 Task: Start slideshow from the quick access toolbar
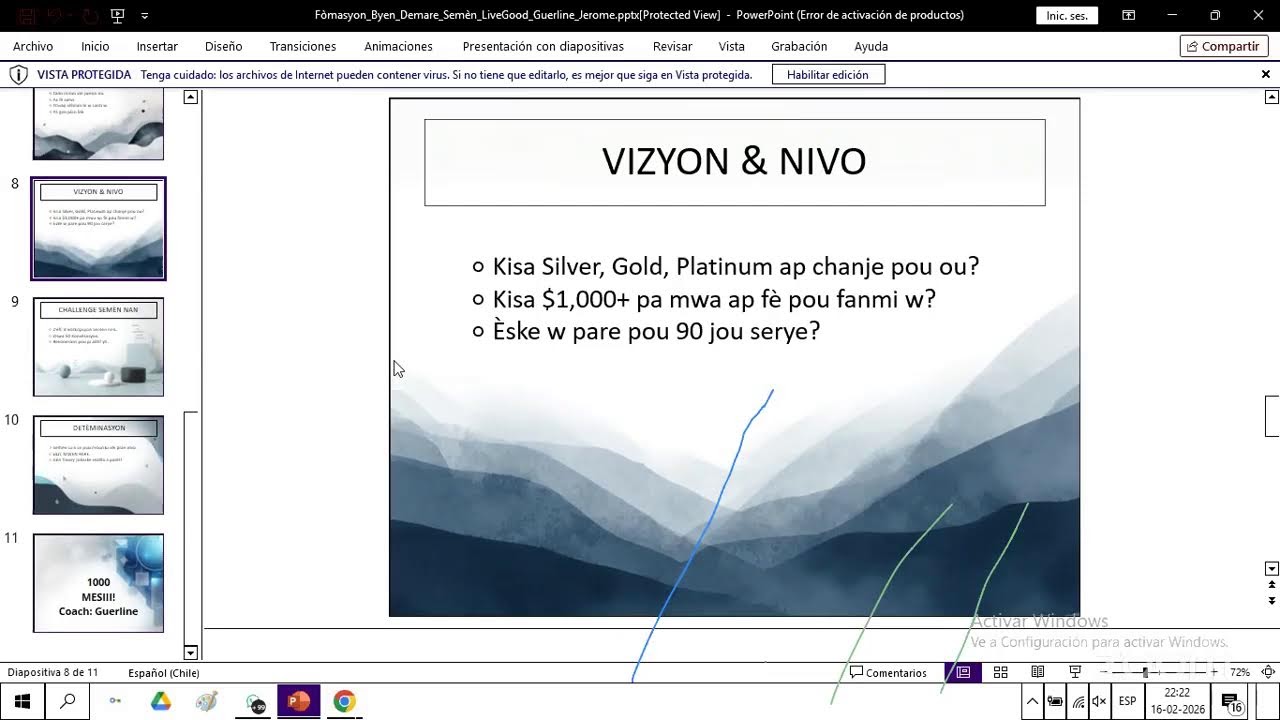[x=118, y=15]
